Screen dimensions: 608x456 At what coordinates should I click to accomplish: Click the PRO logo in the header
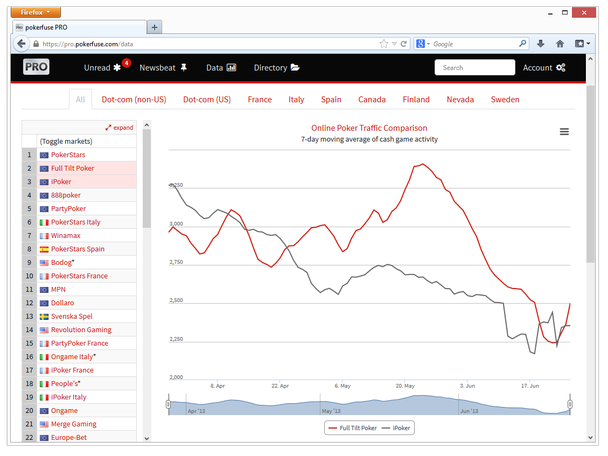click(36, 67)
